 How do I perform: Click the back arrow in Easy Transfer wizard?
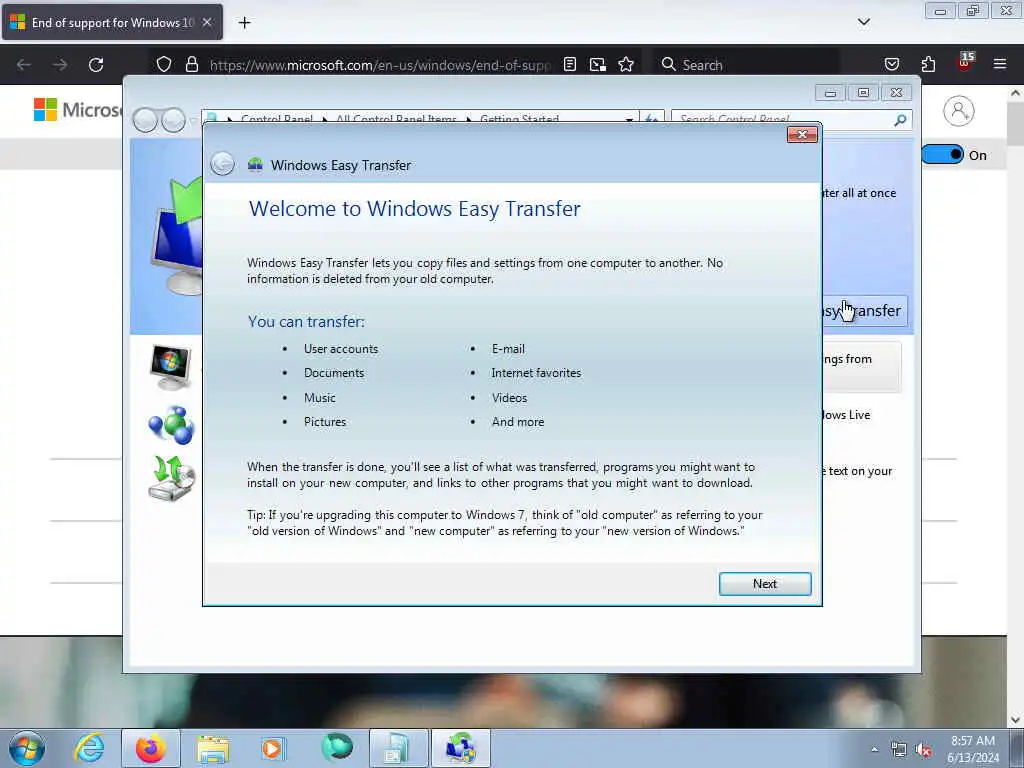pyautogui.click(x=223, y=164)
